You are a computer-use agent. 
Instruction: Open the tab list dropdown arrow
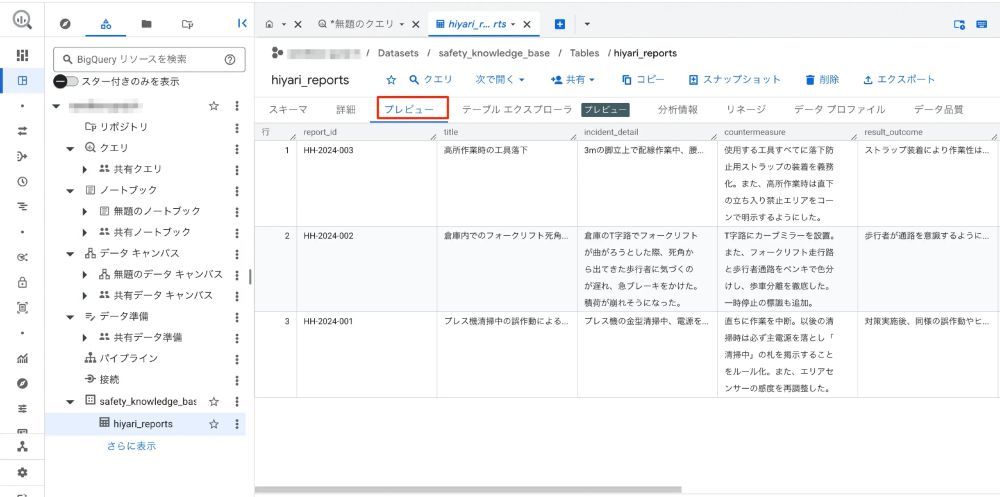(587, 24)
